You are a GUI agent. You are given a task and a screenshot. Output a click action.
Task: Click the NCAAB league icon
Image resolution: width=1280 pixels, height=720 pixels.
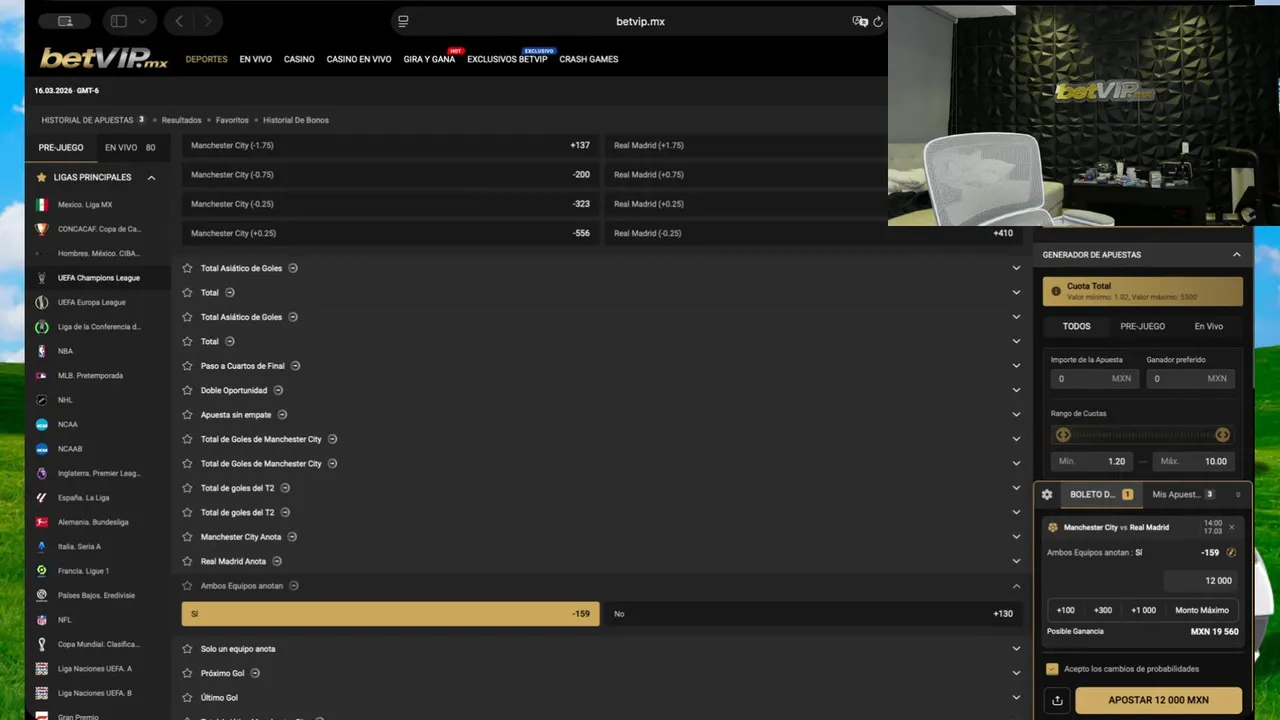(41, 449)
